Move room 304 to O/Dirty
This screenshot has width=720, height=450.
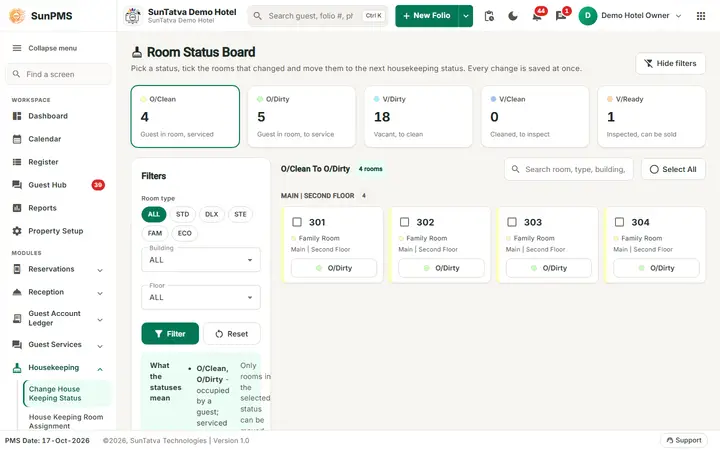pos(656,268)
